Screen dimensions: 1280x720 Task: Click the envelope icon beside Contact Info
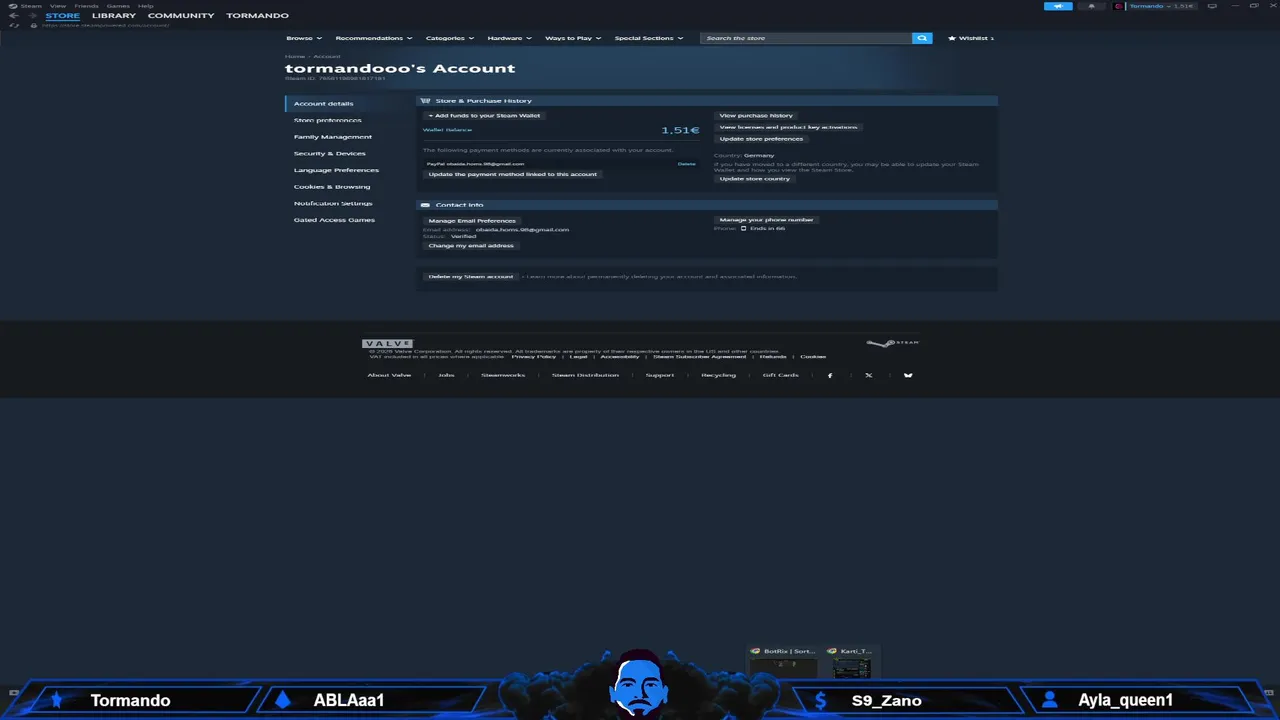pos(425,205)
